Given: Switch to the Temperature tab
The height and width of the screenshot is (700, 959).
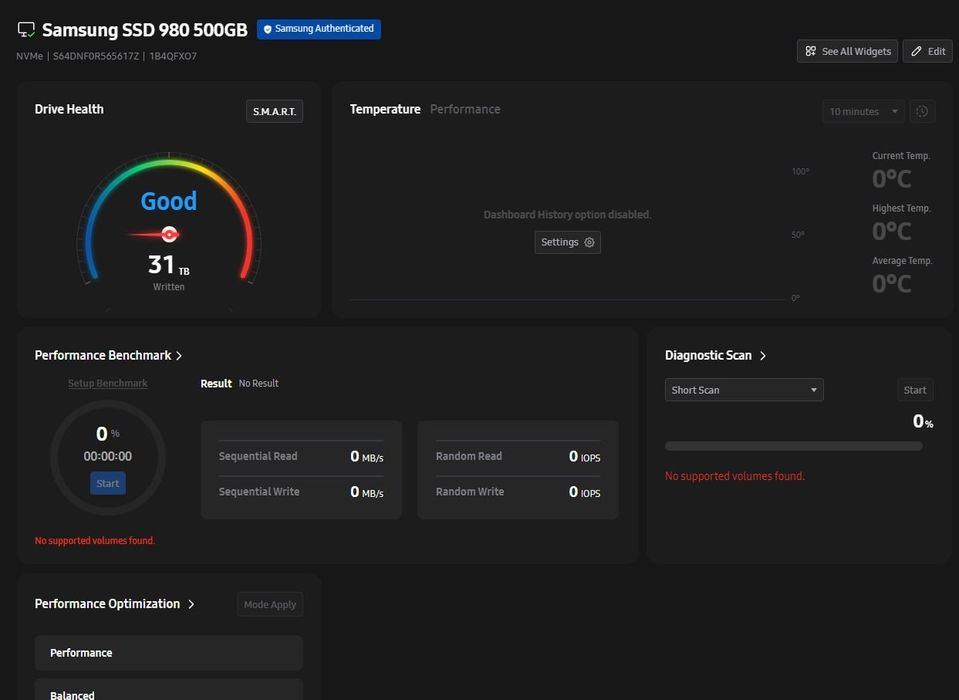Looking at the screenshot, I should pos(385,109).
